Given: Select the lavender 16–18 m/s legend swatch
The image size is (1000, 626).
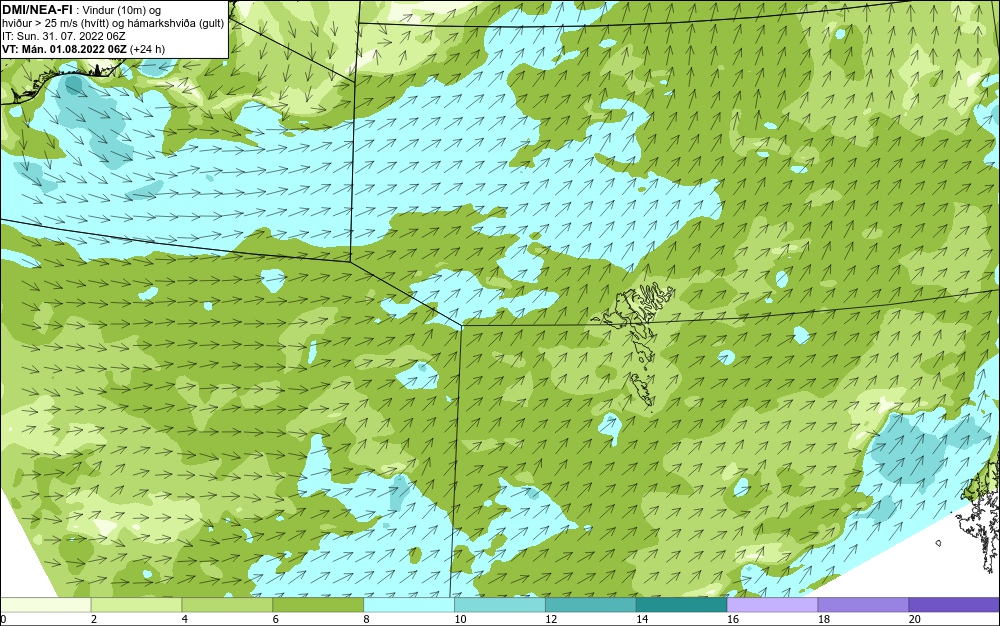Looking at the screenshot, I should (772, 605).
